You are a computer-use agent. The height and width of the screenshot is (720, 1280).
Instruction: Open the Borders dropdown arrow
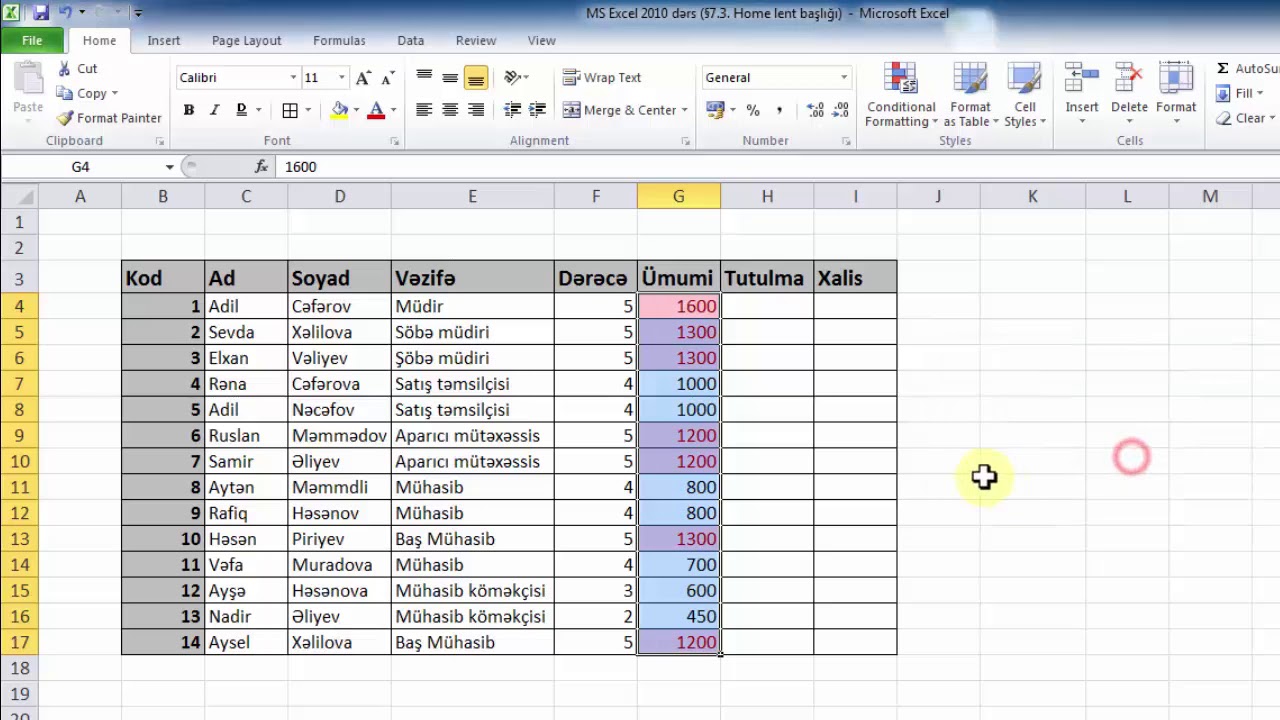307,110
